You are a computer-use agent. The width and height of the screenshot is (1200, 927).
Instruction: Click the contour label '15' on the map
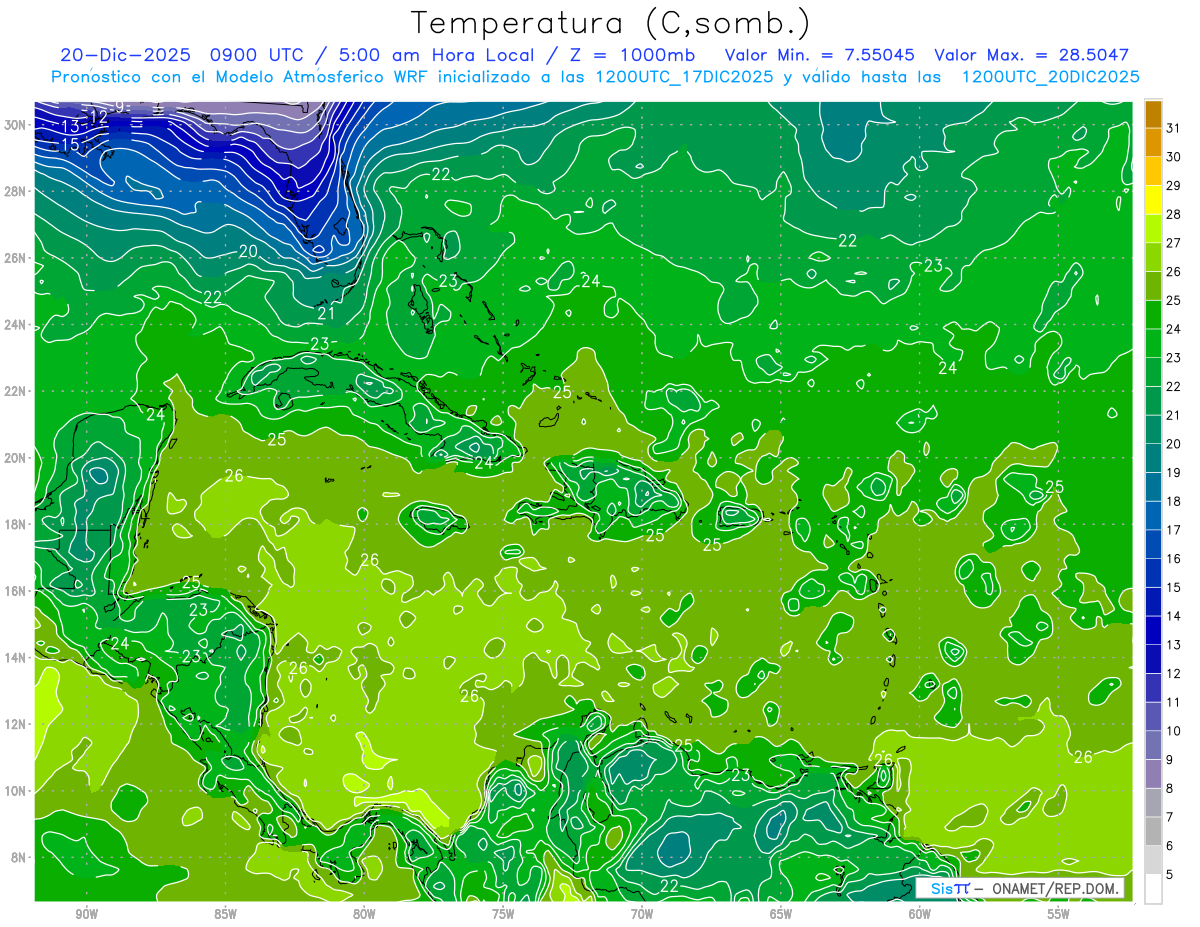click(x=70, y=145)
